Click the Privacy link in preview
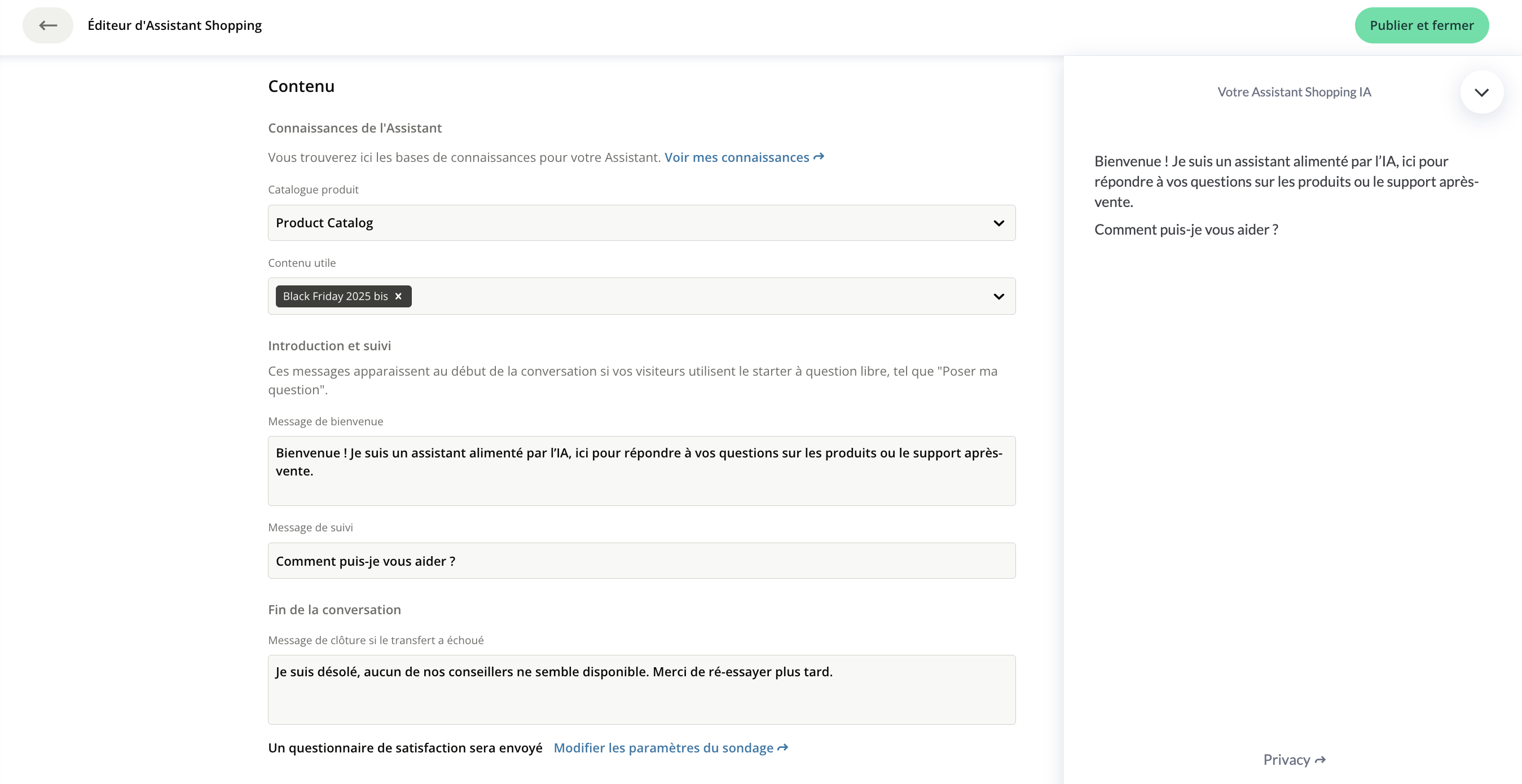Viewport: 1522px width, 784px height. (x=1286, y=760)
